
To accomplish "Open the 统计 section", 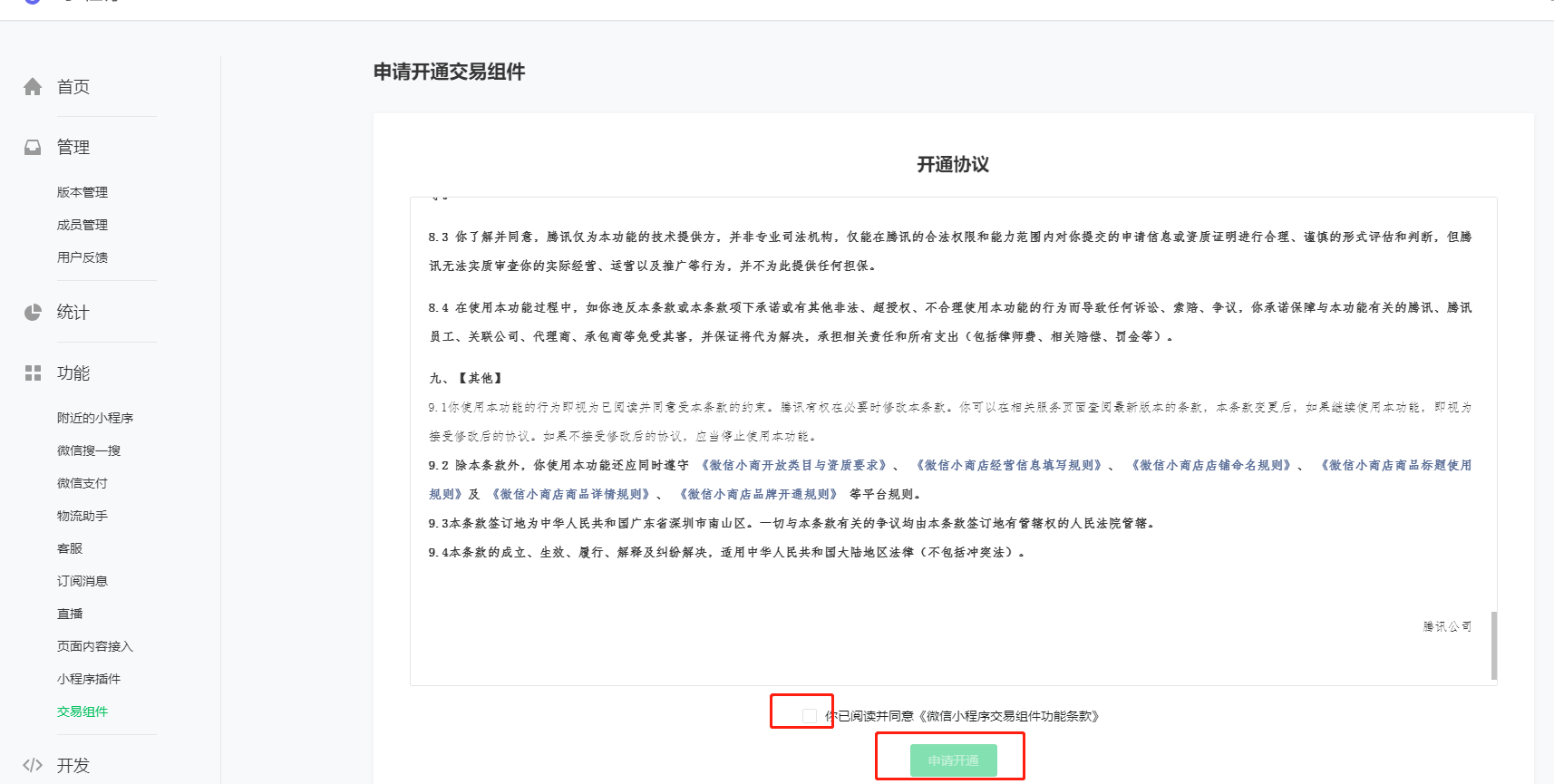I will point(73,312).
